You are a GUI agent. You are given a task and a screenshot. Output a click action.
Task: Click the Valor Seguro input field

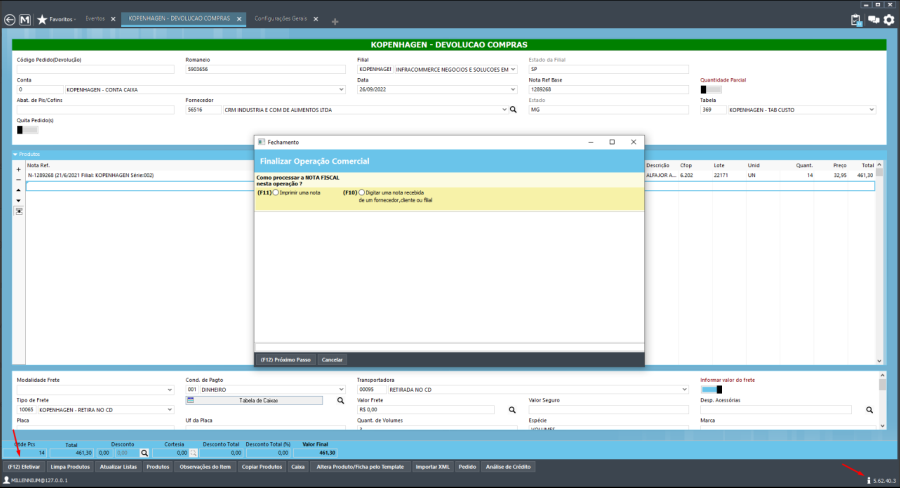pos(608,410)
